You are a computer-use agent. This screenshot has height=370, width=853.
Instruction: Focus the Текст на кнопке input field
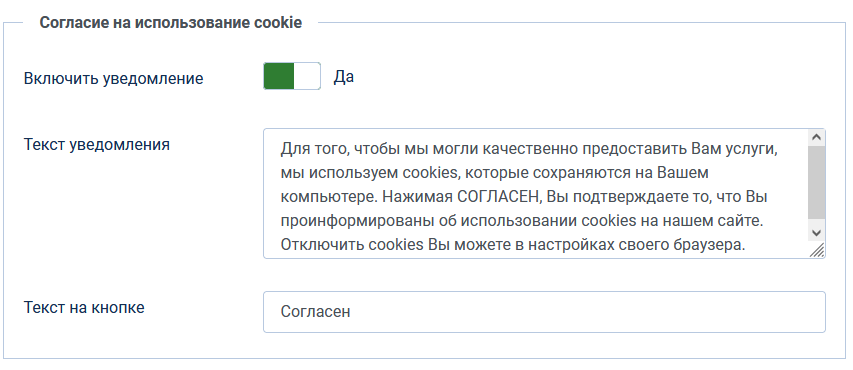(544, 312)
